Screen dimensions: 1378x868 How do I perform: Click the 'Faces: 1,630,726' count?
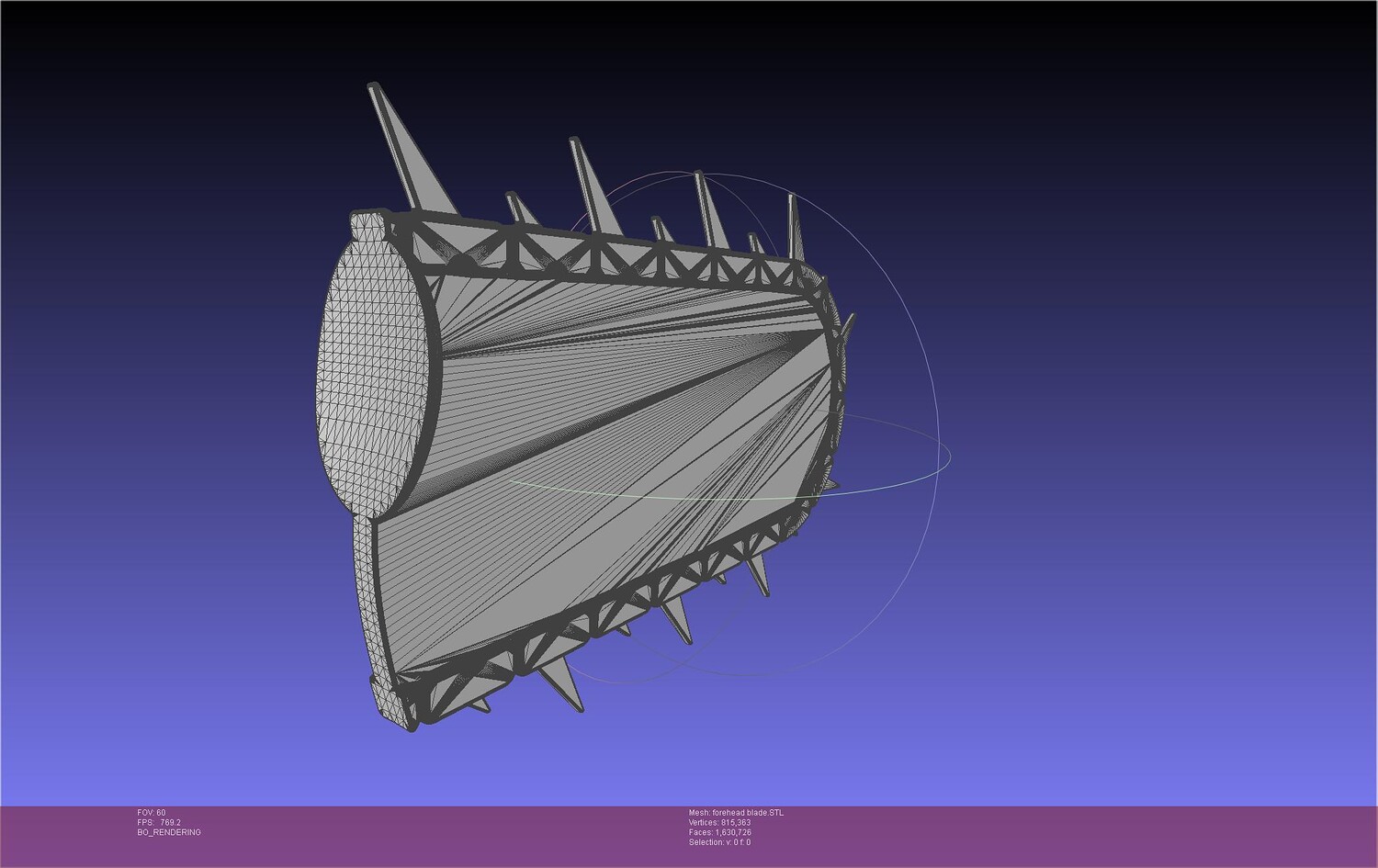719,833
